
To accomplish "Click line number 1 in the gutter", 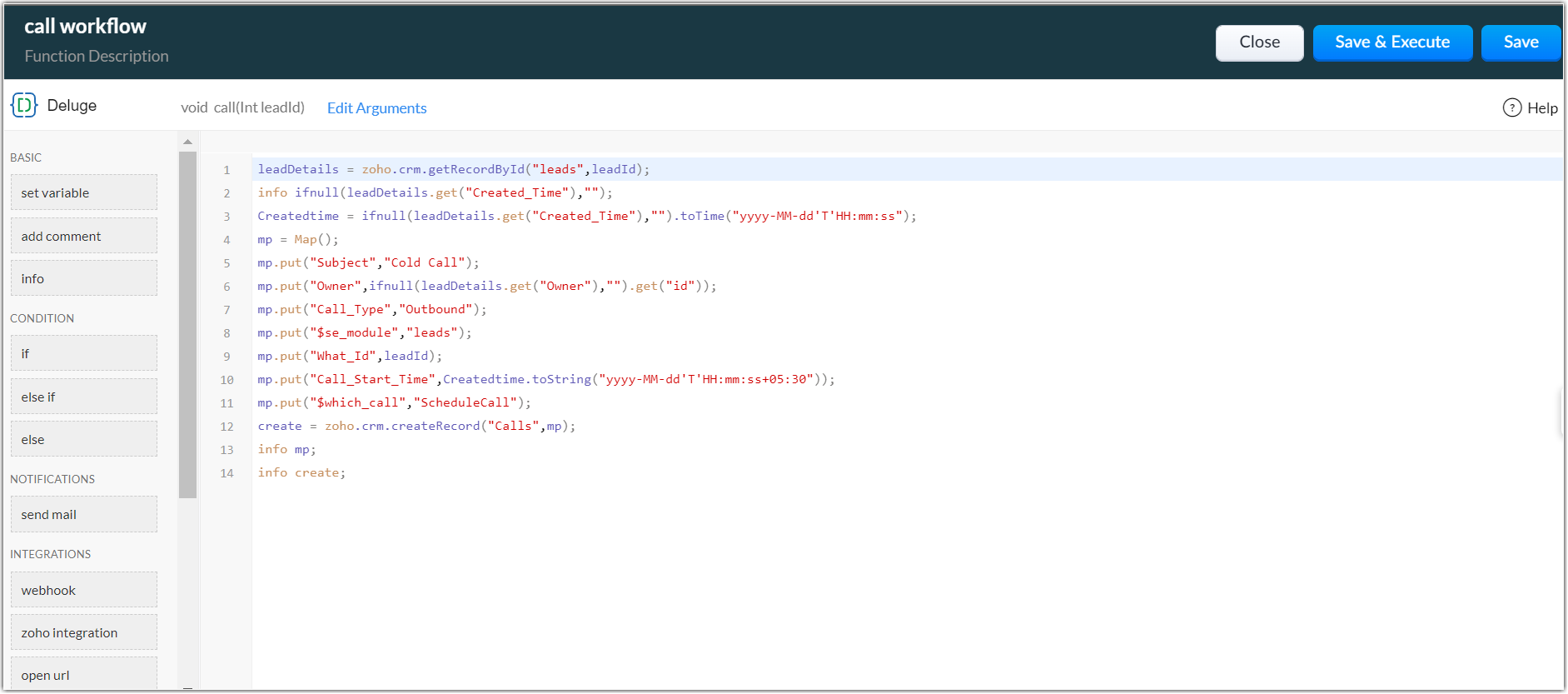I will (226, 170).
